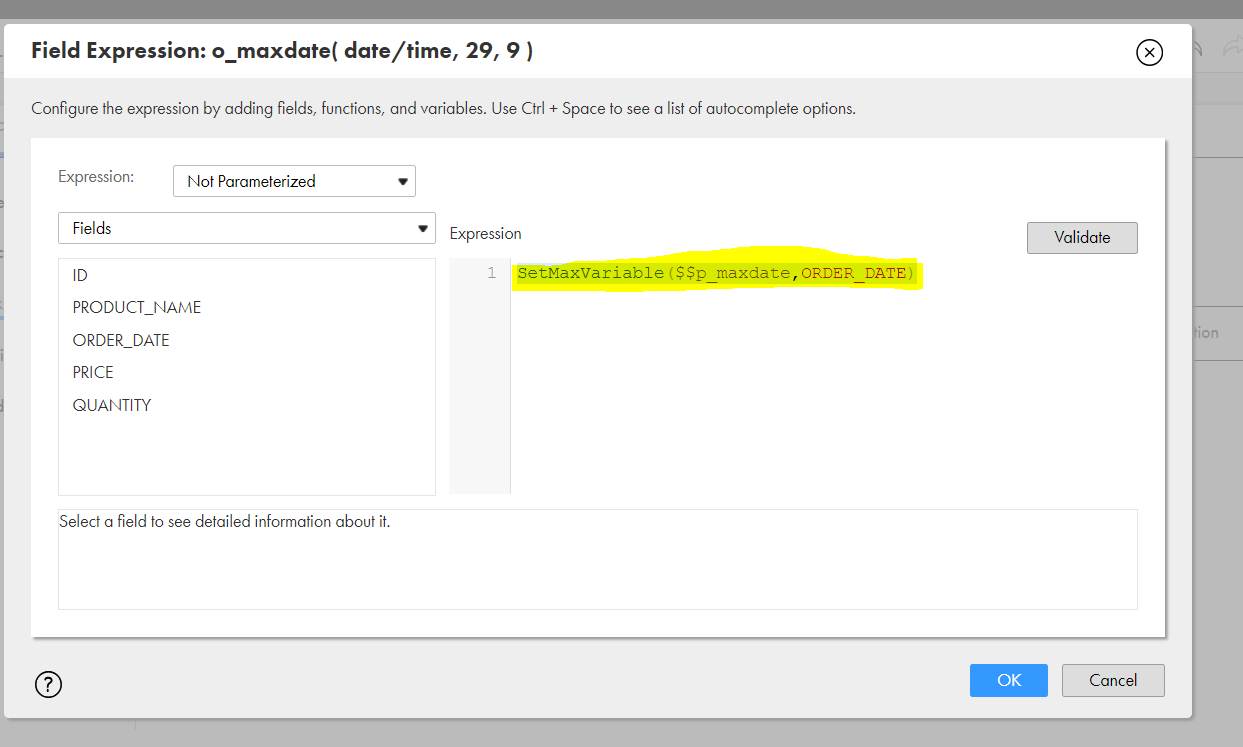Click inside the SetMaxVariable expression line

click(716, 273)
